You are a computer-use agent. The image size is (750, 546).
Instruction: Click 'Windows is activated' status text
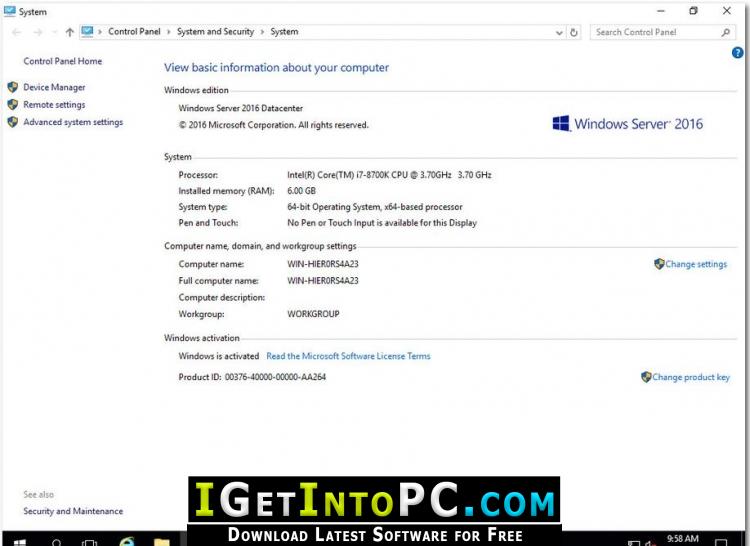click(x=219, y=356)
